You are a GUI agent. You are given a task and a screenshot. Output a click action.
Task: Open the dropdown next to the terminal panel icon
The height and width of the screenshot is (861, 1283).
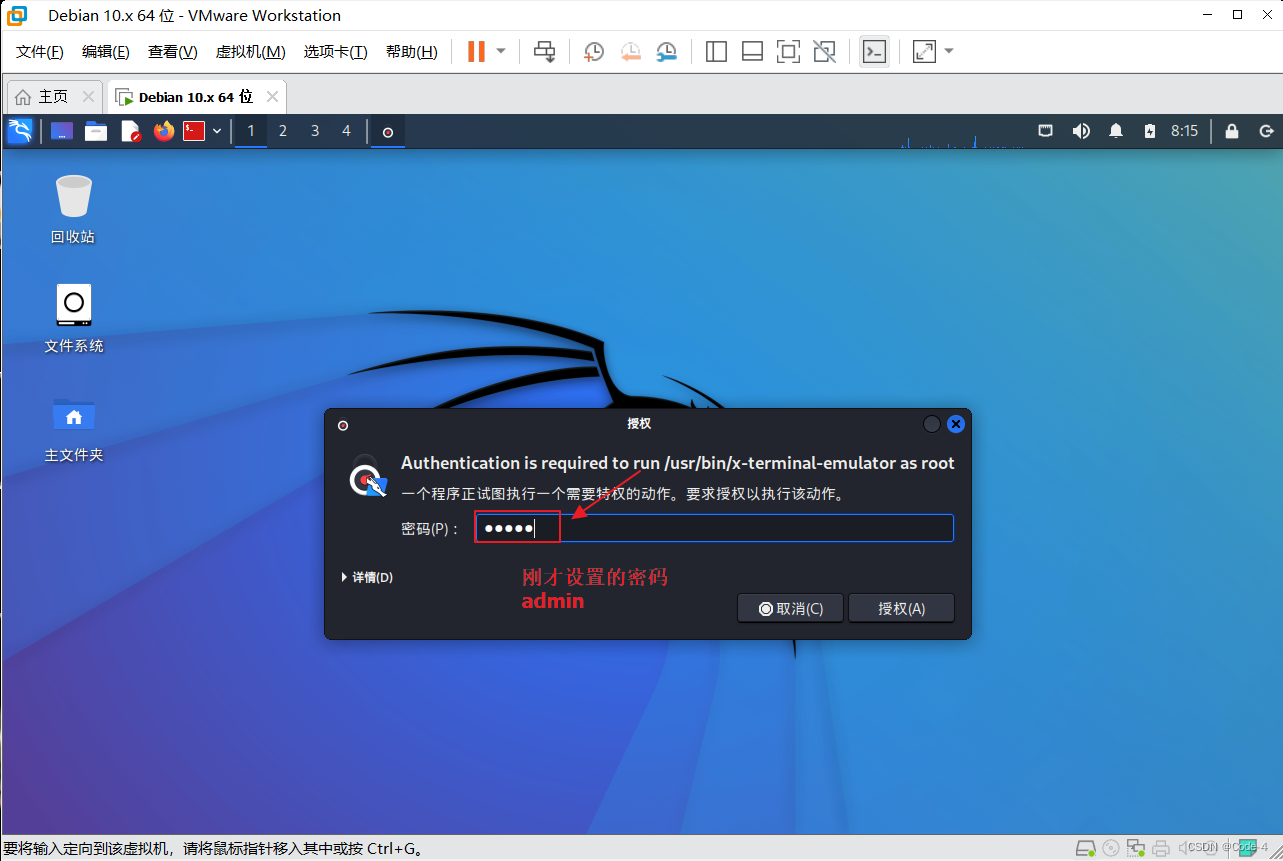216,131
